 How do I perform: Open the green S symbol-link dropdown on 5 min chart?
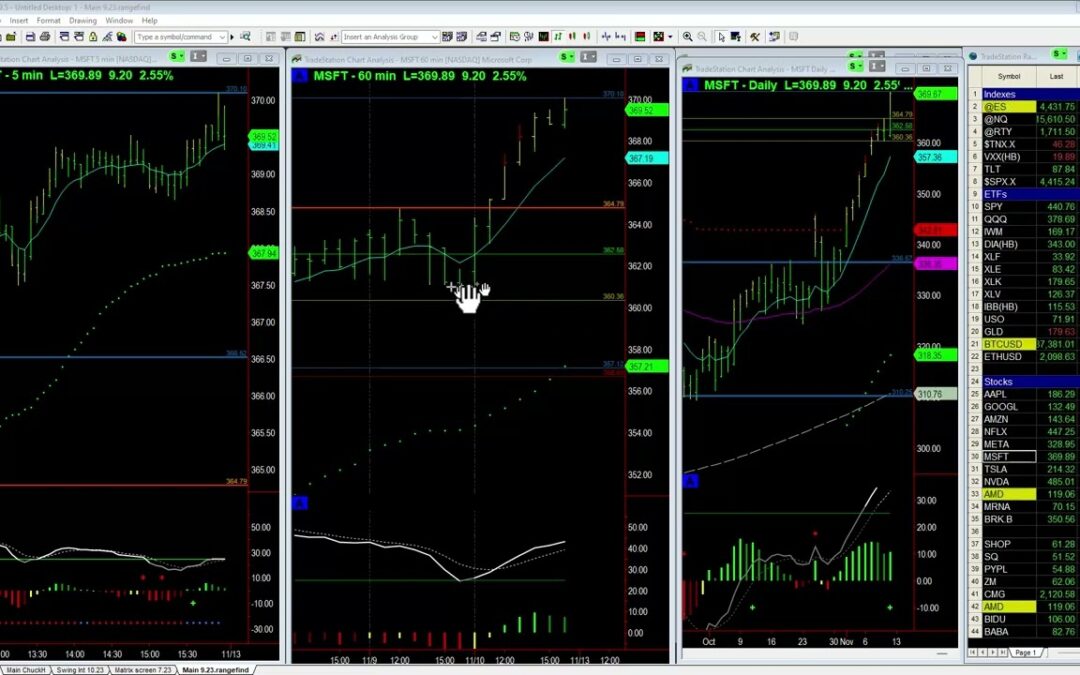tap(177, 56)
